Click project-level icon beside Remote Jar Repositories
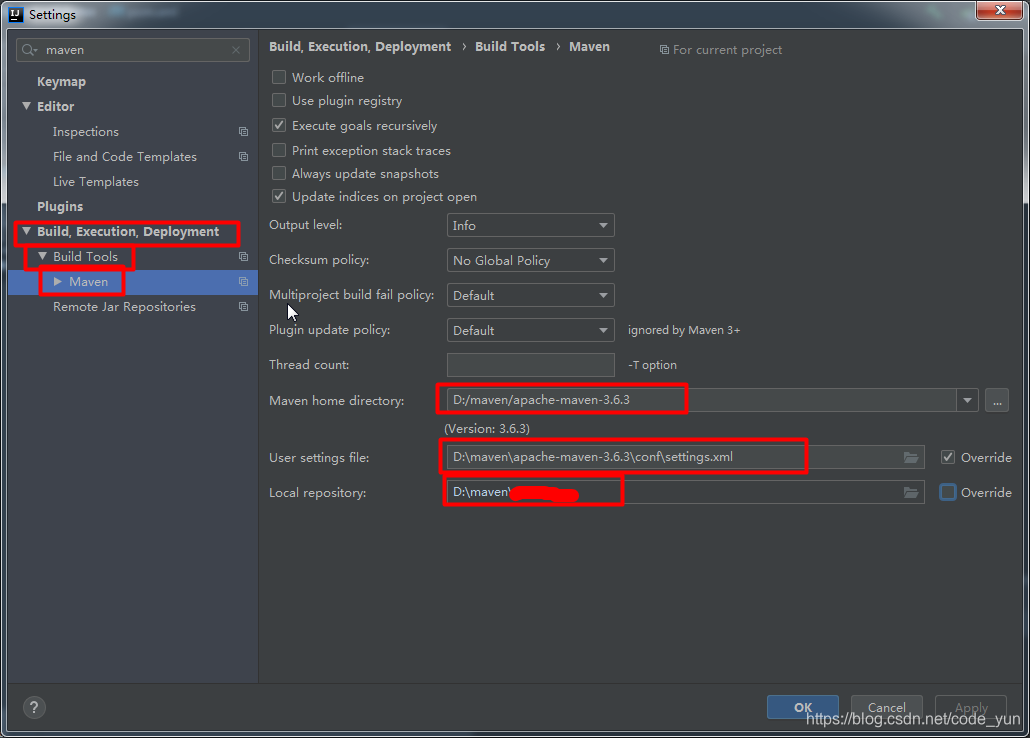This screenshot has height=738, width=1030. pos(244,306)
